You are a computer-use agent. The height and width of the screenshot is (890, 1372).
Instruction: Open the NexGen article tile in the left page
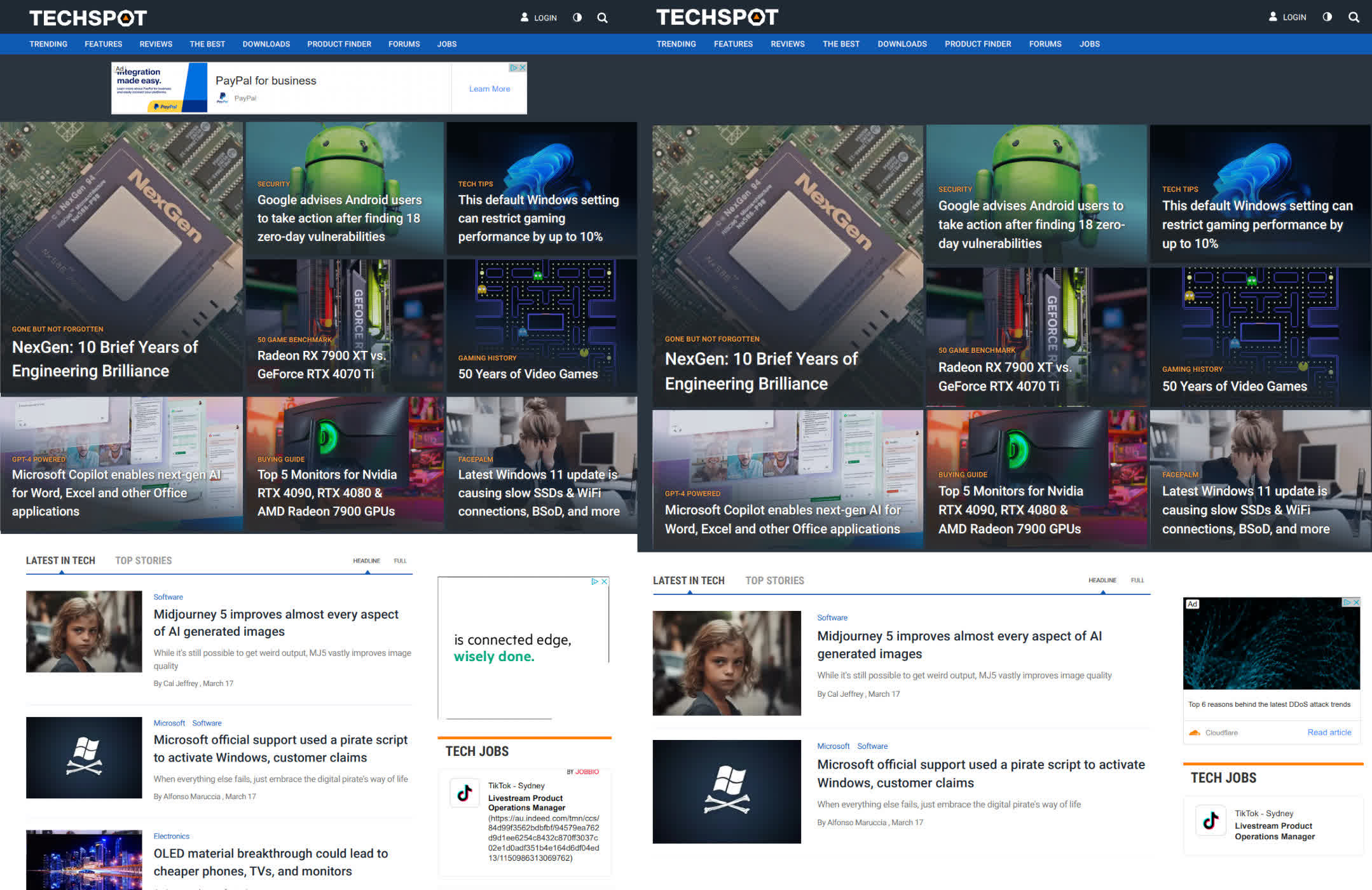pos(121,257)
